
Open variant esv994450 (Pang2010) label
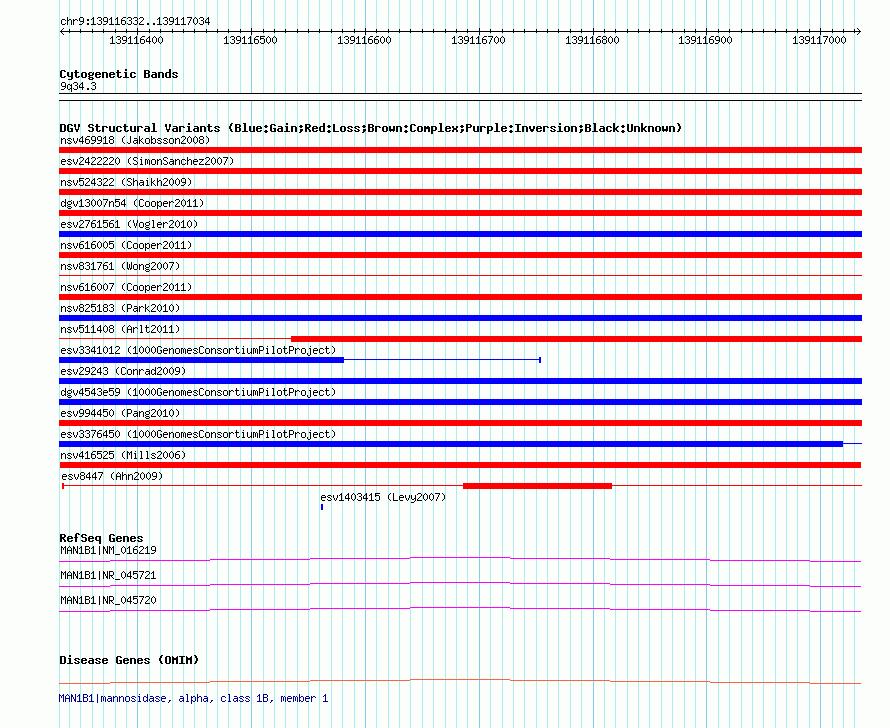pyautogui.click(x=120, y=413)
